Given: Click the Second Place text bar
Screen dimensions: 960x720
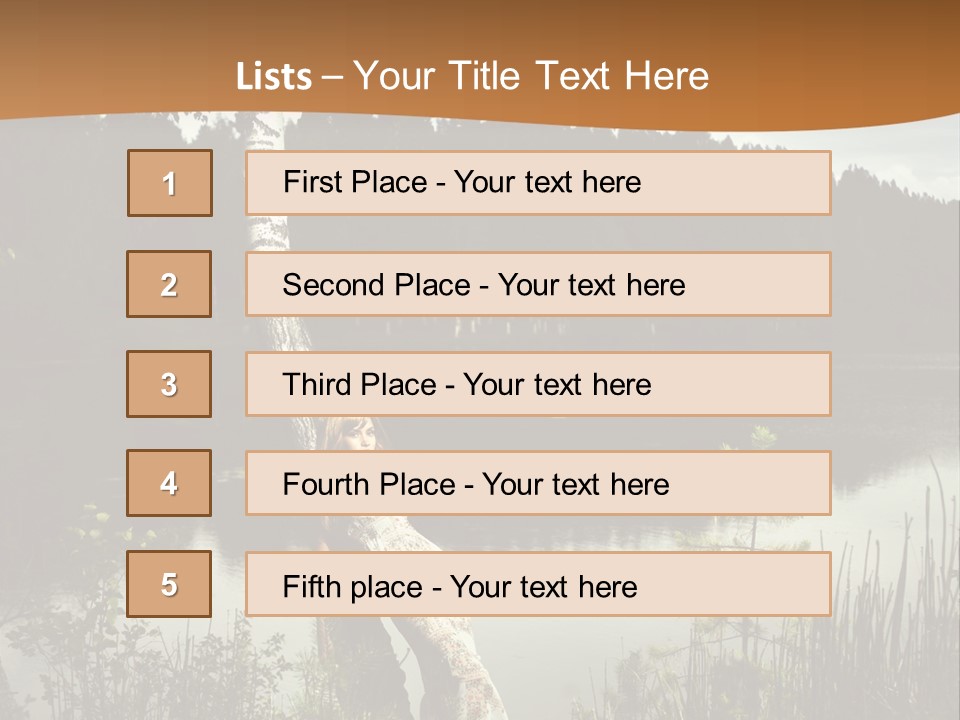Looking at the screenshot, I should click(538, 284).
